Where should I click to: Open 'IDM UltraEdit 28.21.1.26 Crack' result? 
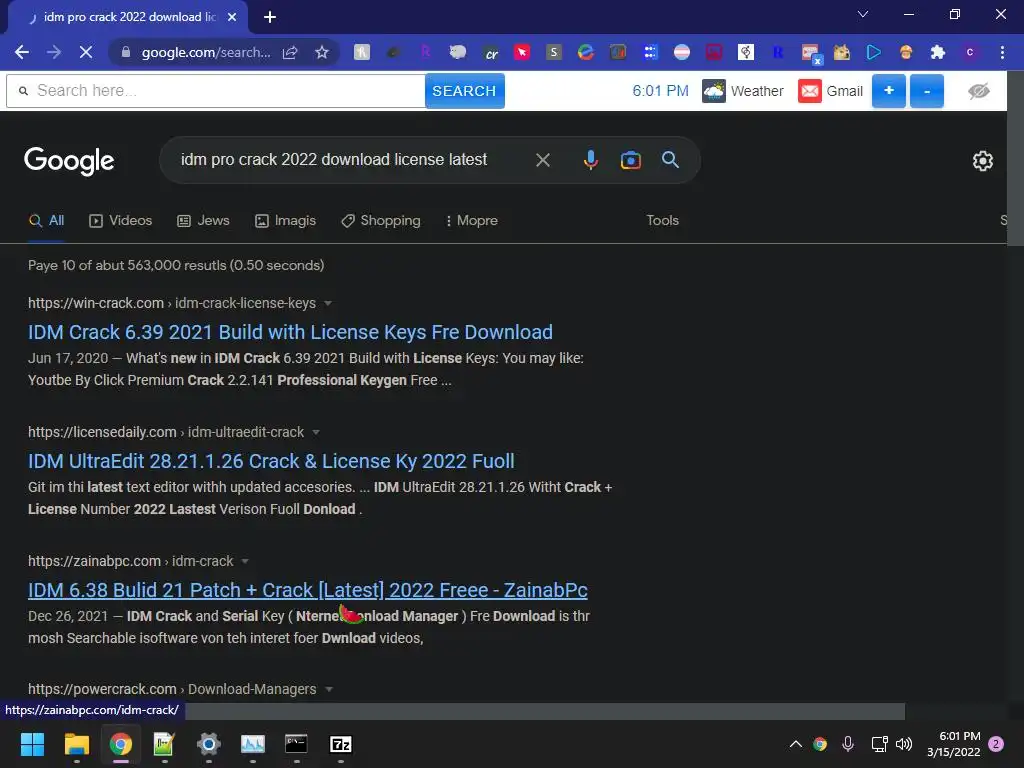271,462
